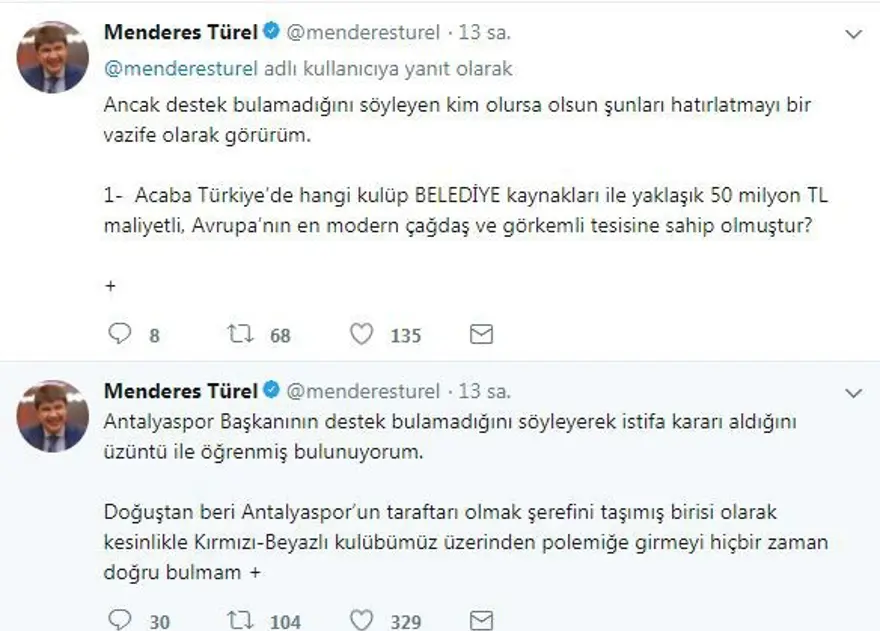Open Menderes Türel's name in first tweet
The height and width of the screenshot is (631, 880).
180,33
